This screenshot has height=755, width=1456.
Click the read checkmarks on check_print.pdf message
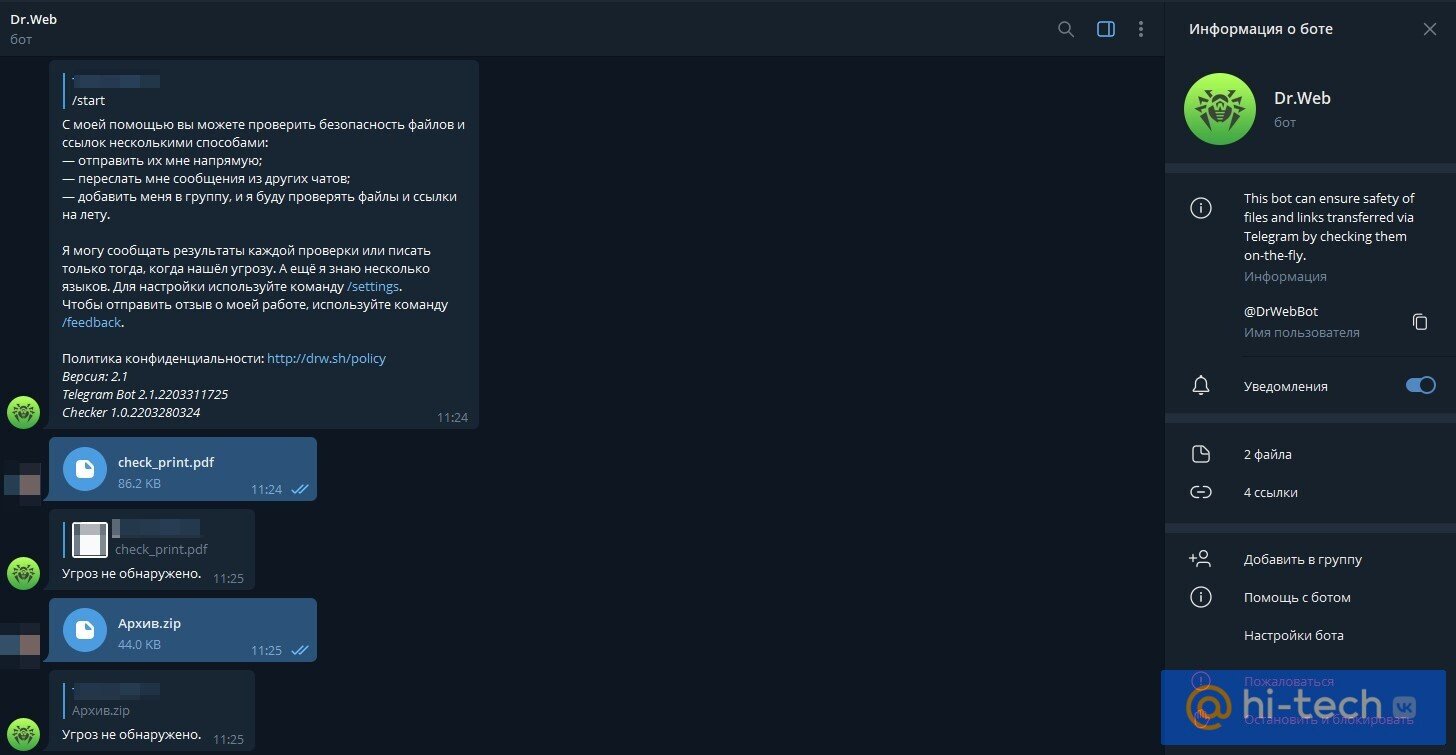[x=299, y=489]
